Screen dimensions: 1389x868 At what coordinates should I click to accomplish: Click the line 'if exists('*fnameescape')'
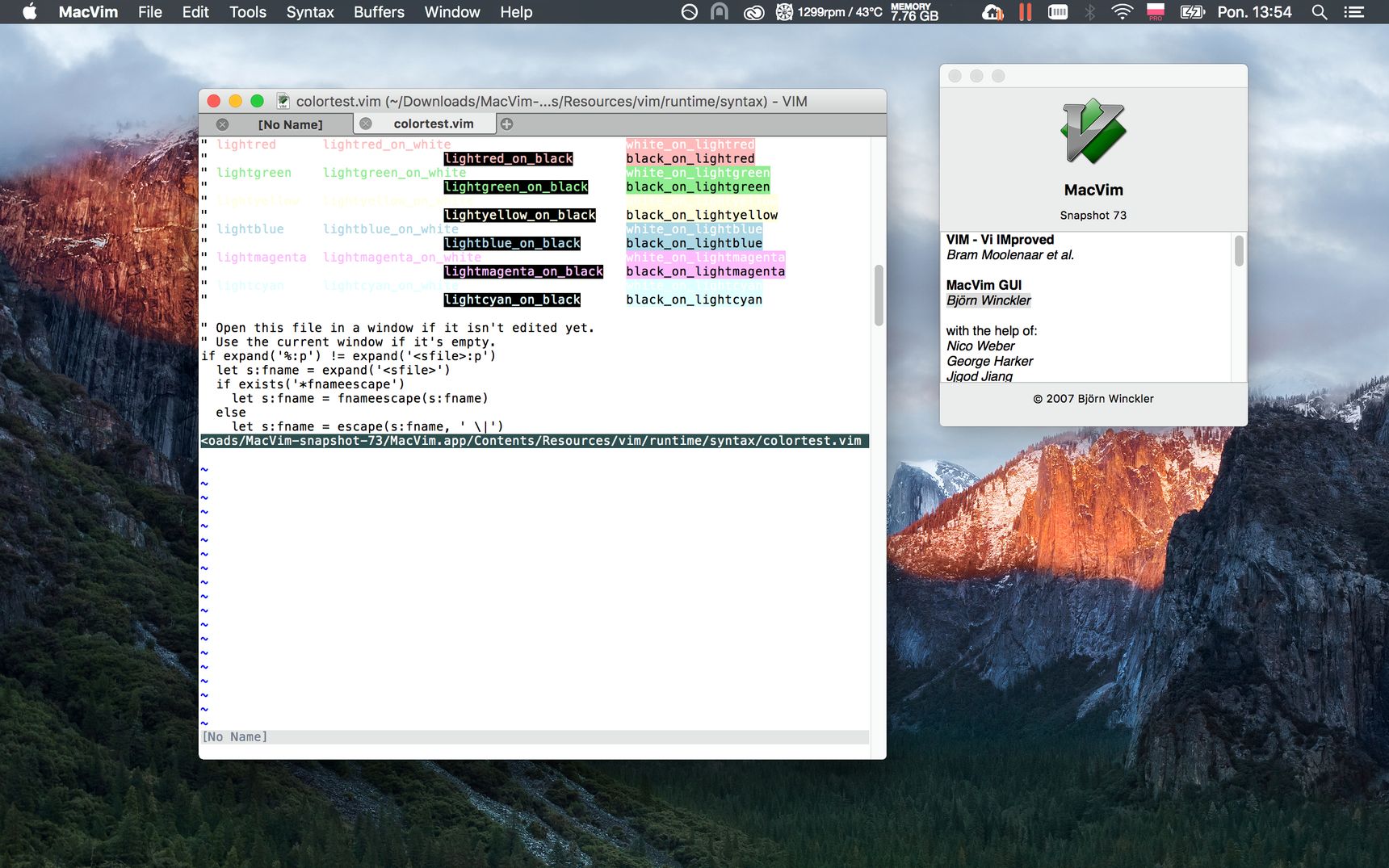point(310,384)
